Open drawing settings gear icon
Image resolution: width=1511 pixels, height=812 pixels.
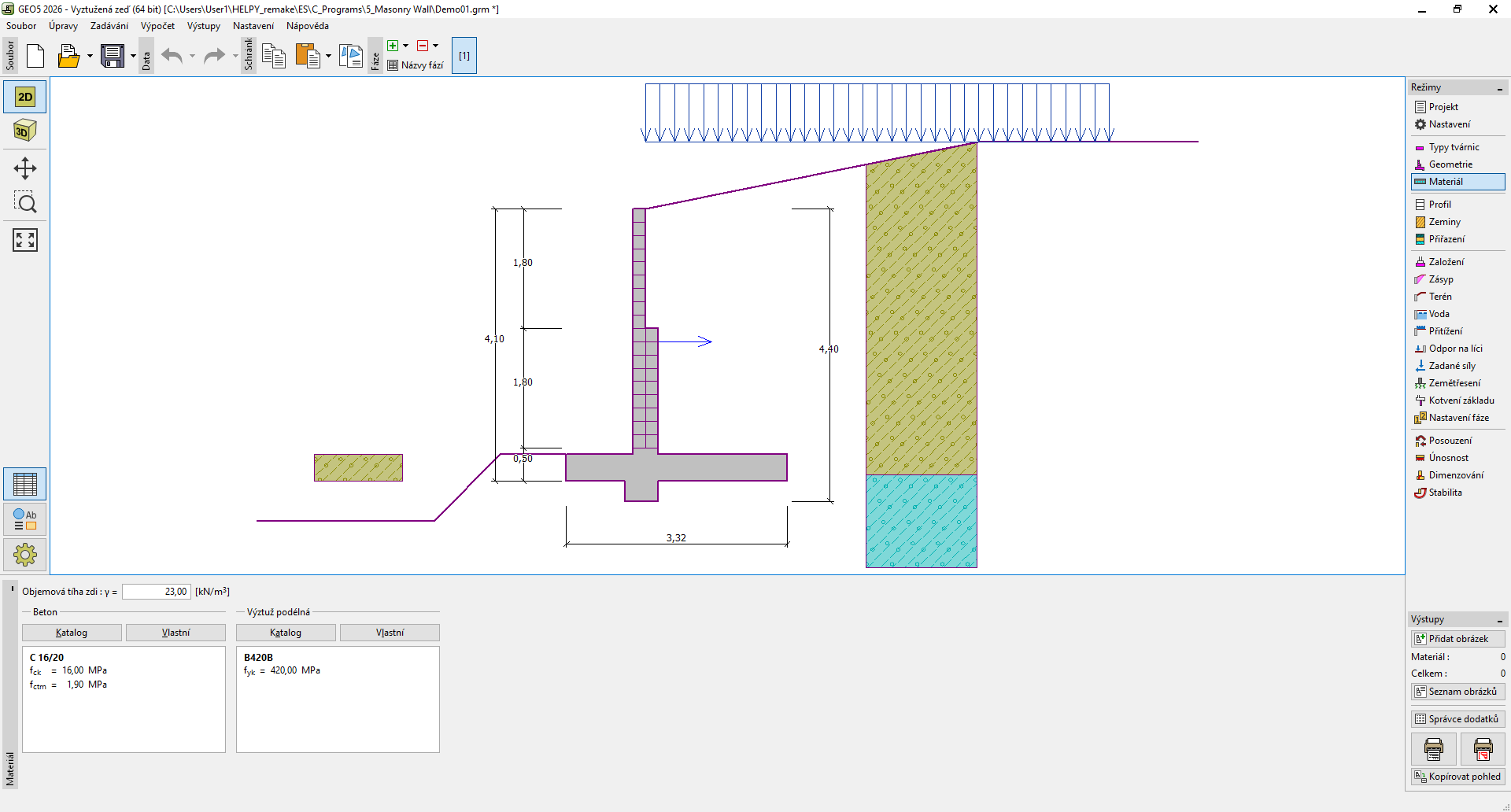[25, 555]
